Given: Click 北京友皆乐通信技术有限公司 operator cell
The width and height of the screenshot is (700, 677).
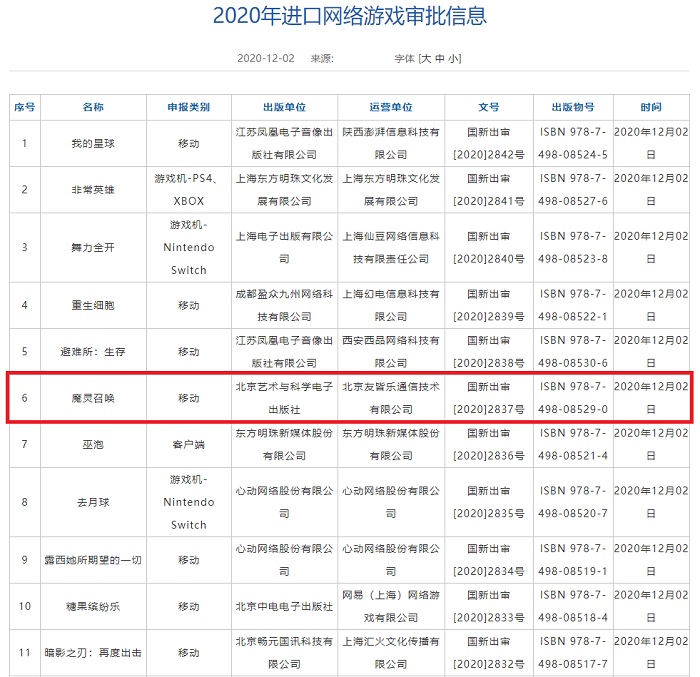Looking at the screenshot, I should tap(389, 398).
